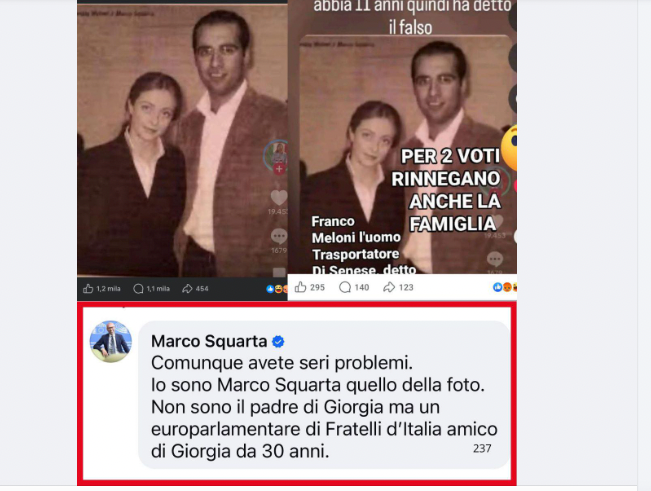The width and height of the screenshot is (651, 491).
Task: Tap the TikTok comment bubble showing 1679
Action: coord(279,236)
